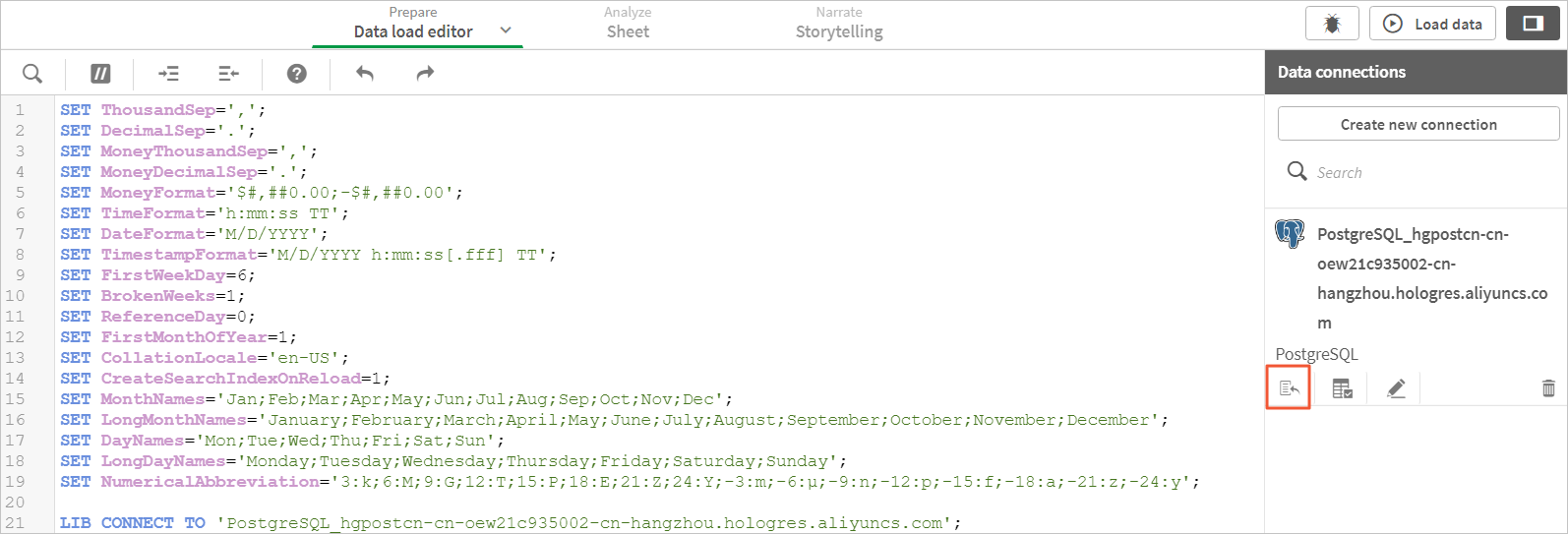Screen dimensions: 1568x534
Task: Indent the selected script lines
Action: point(169,74)
